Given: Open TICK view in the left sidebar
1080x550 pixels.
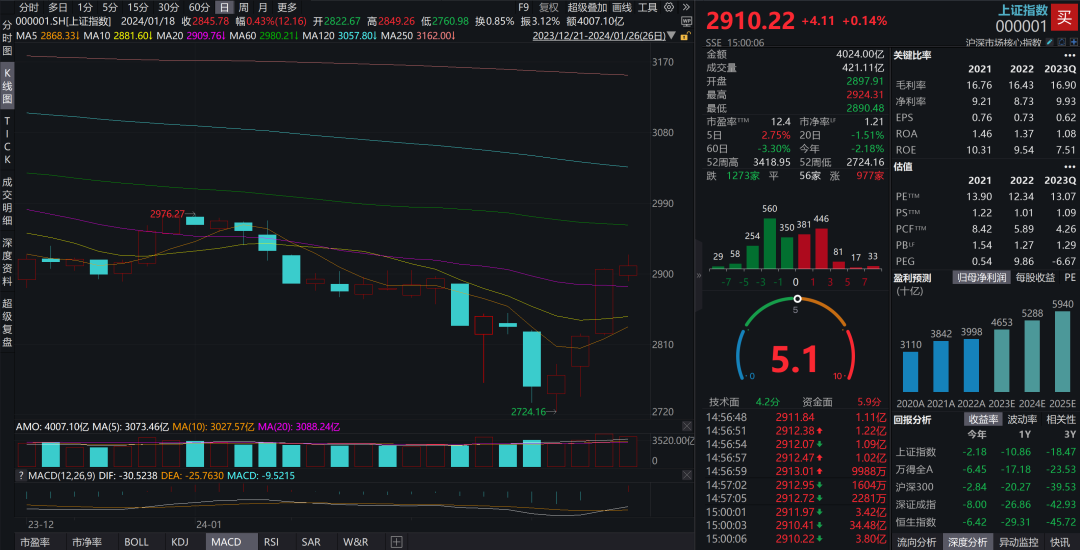Looking at the screenshot, I should coord(7,140).
